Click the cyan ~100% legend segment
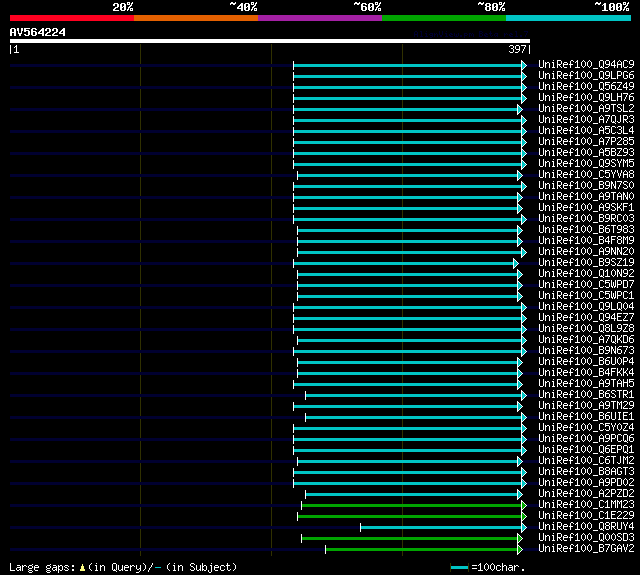 tap(568, 18)
